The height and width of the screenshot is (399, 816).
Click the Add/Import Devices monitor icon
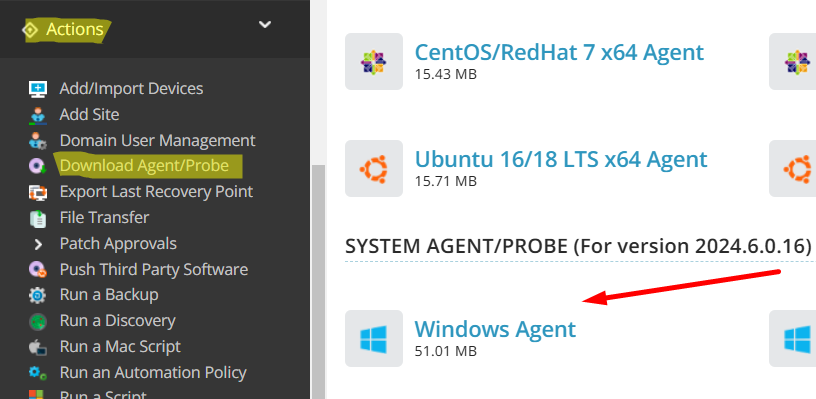coord(37,89)
